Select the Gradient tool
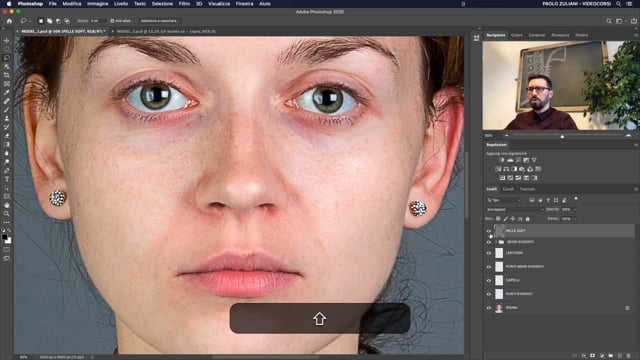The image size is (640, 360). (x=7, y=144)
